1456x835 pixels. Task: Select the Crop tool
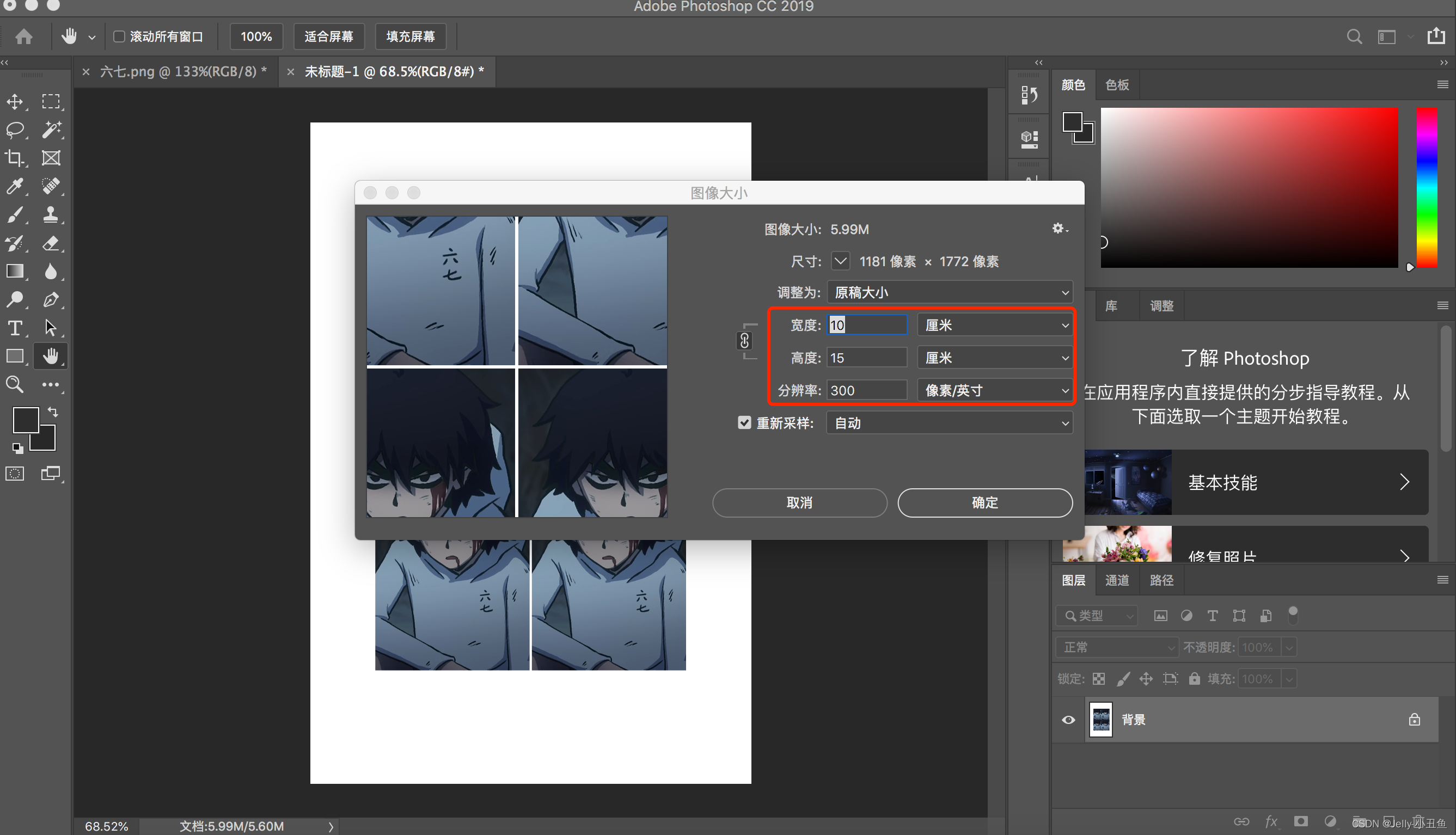tap(15, 158)
